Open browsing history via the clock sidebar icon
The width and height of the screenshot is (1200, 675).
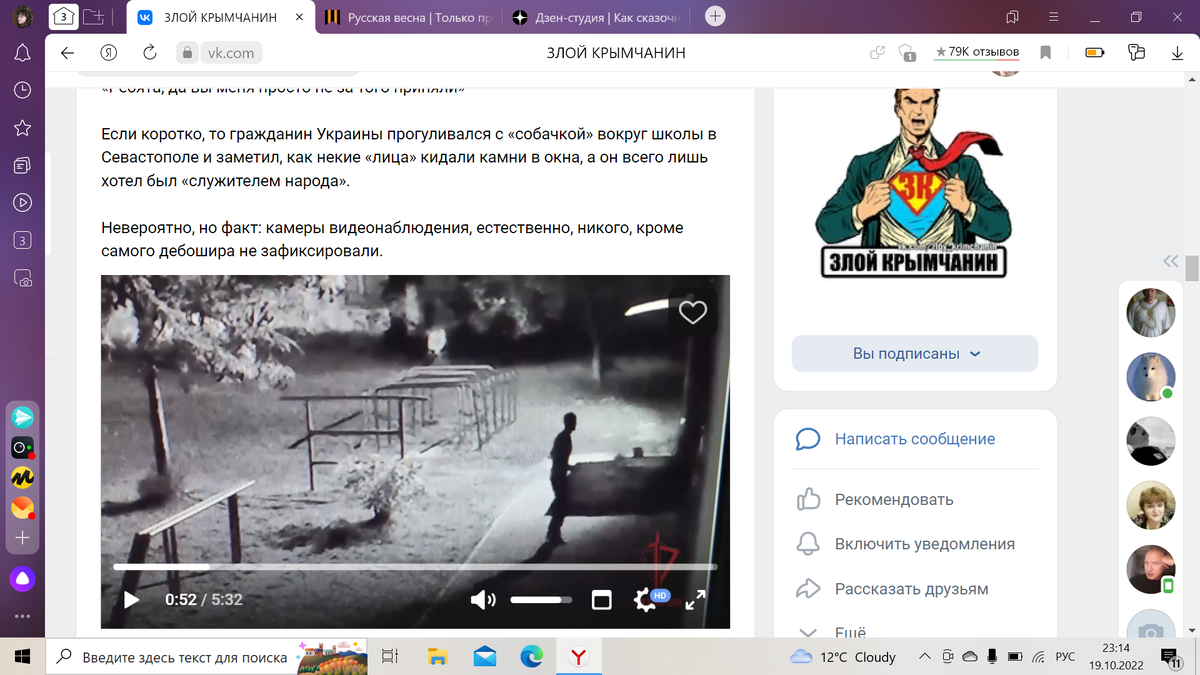click(22, 90)
